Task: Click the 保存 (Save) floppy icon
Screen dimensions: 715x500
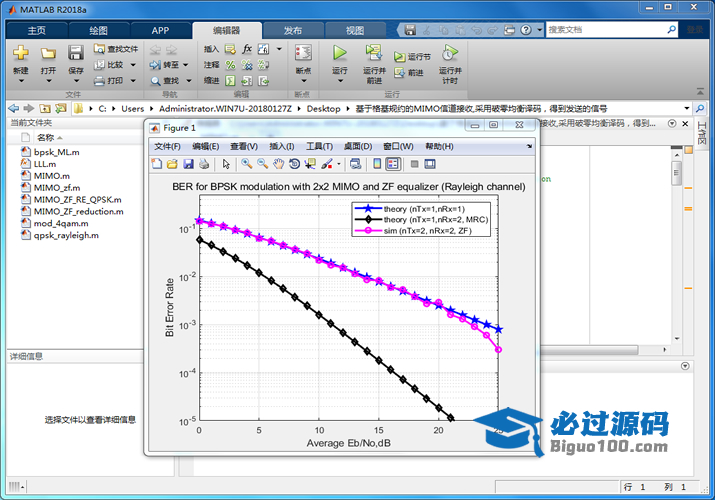Action: [x=75, y=53]
